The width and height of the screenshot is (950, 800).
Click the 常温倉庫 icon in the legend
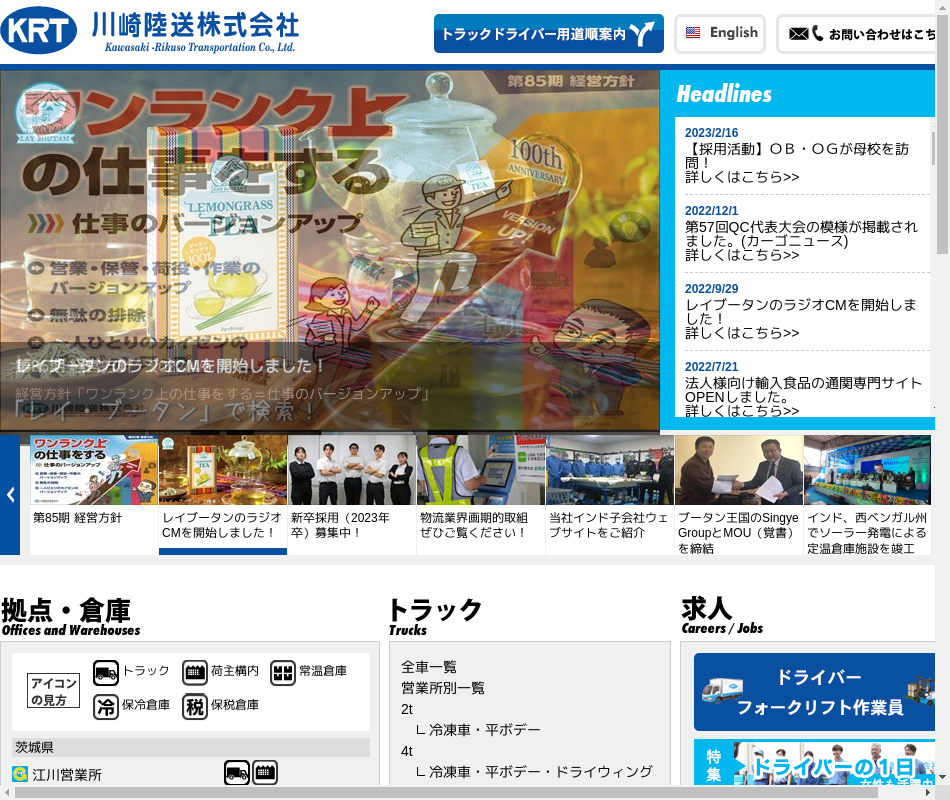282,673
